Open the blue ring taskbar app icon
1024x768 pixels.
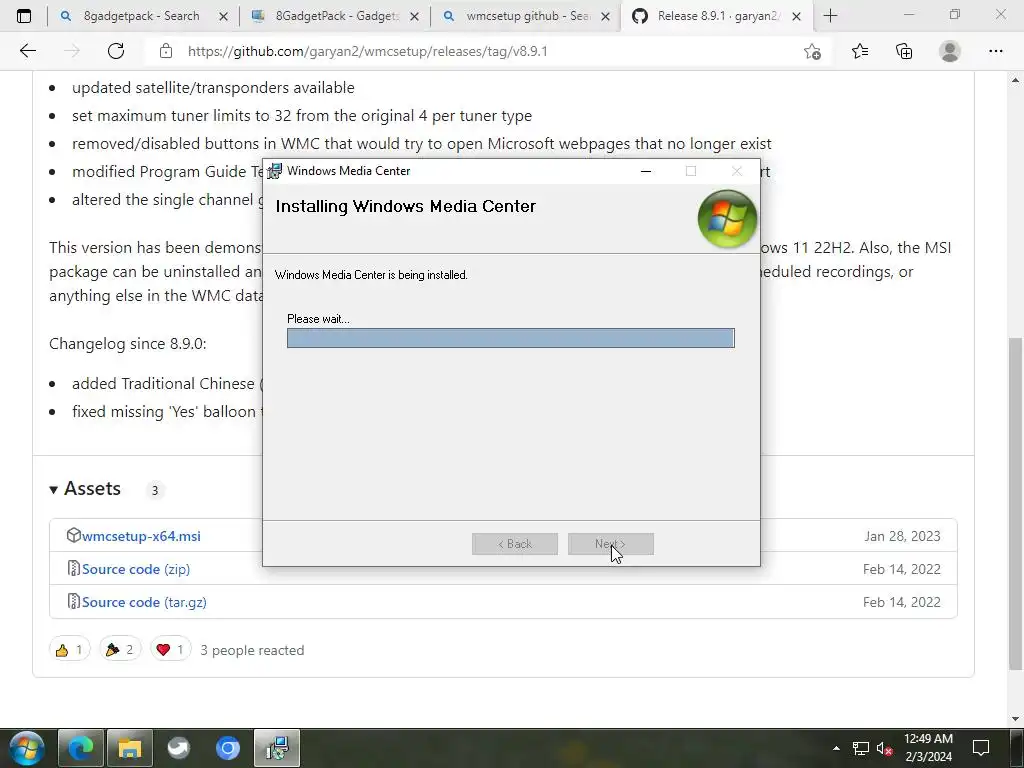(228, 748)
